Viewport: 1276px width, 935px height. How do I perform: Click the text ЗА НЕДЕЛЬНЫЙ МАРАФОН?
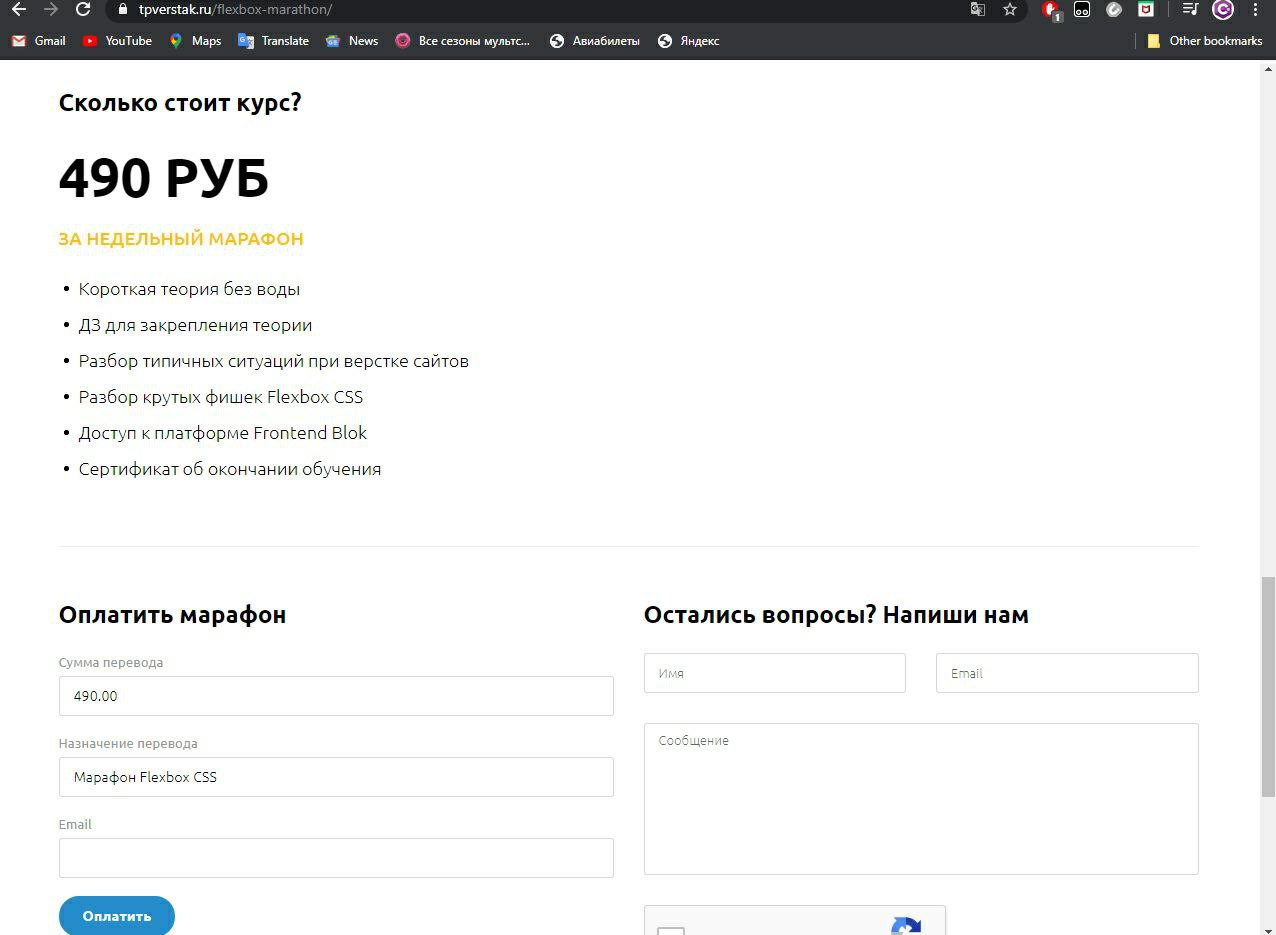tap(181, 239)
